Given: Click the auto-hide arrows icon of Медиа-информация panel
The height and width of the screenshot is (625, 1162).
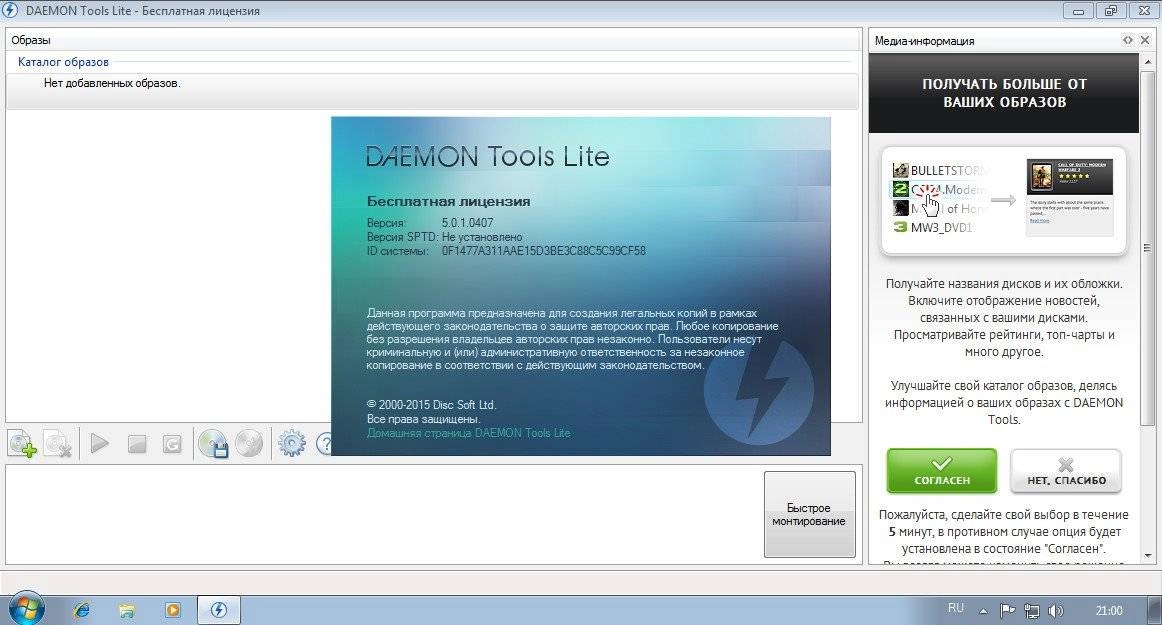Looking at the screenshot, I should point(1128,40).
